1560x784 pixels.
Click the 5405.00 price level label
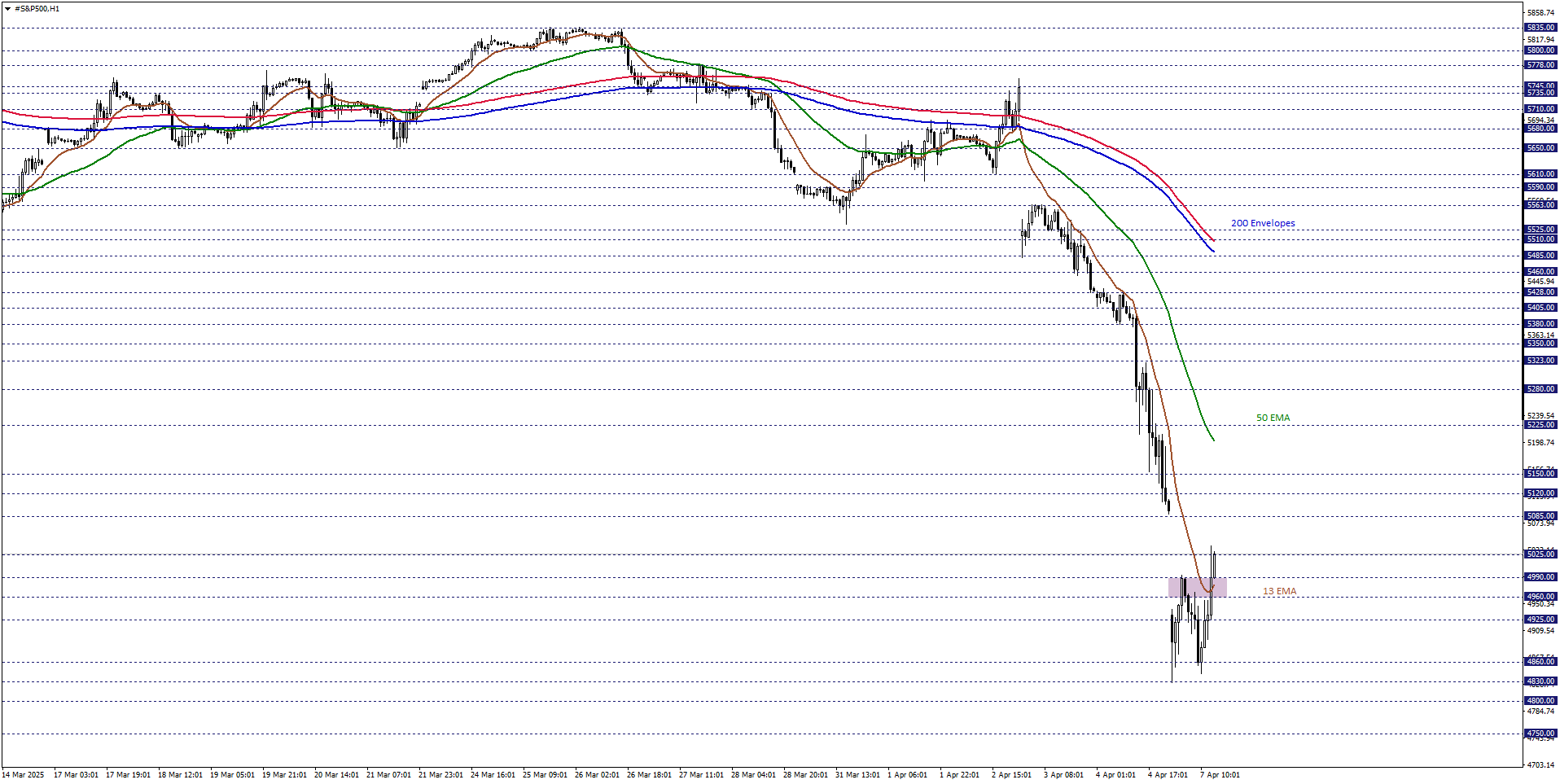(x=1540, y=308)
